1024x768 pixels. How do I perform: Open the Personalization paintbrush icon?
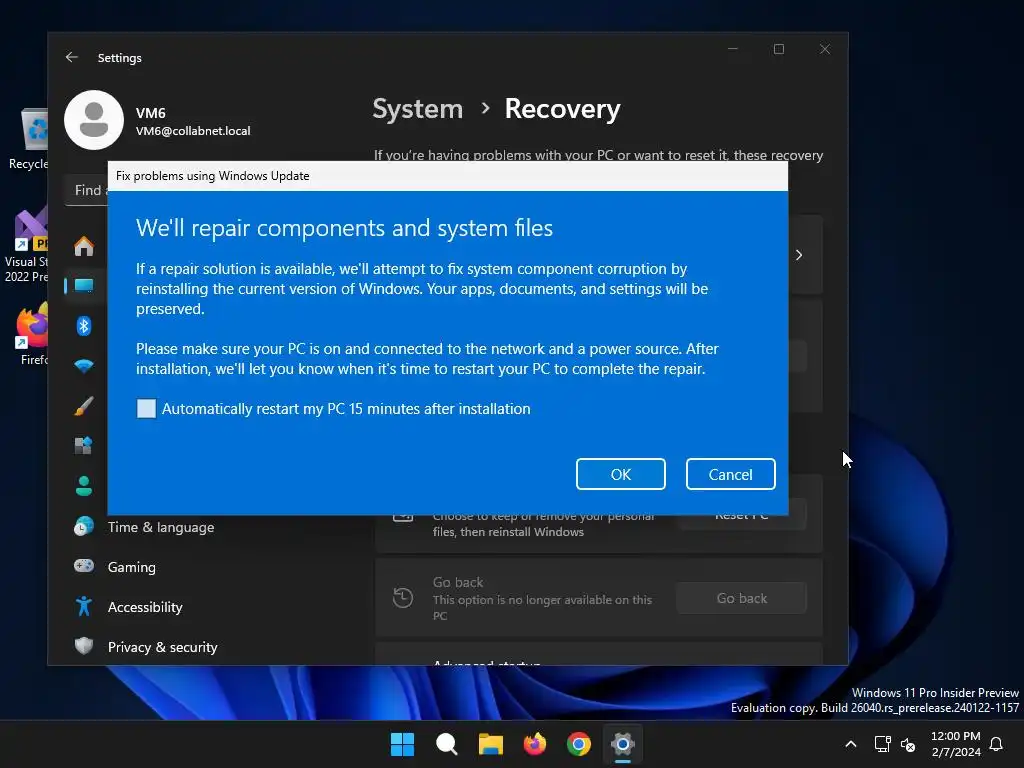[x=84, y=406]
